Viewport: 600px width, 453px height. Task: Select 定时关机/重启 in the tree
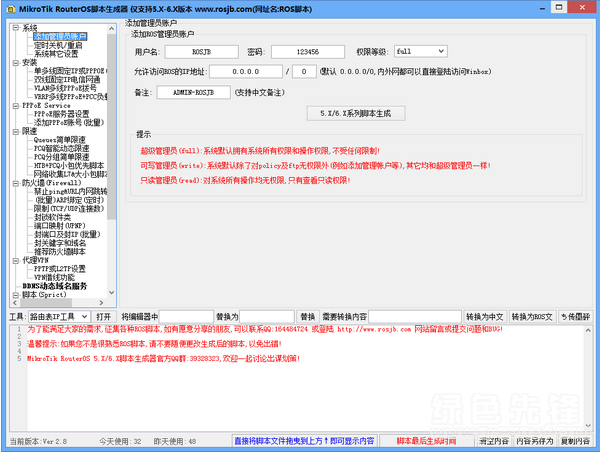(x=58, y=45)
